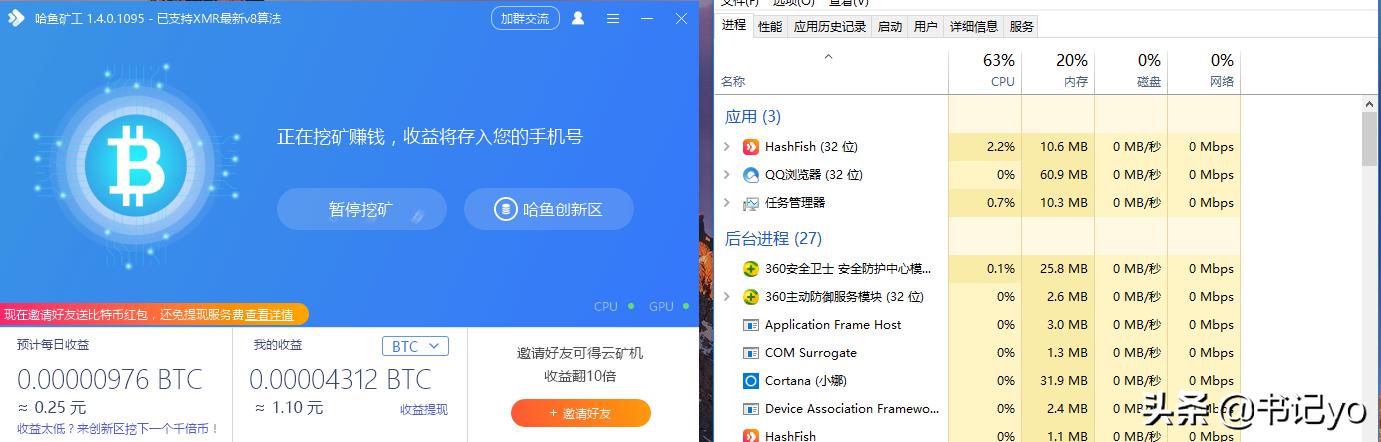The image size is (1381, 442).
Task: Click the user account profile icon
Action: pyautogui.click(x=578, y=18)
